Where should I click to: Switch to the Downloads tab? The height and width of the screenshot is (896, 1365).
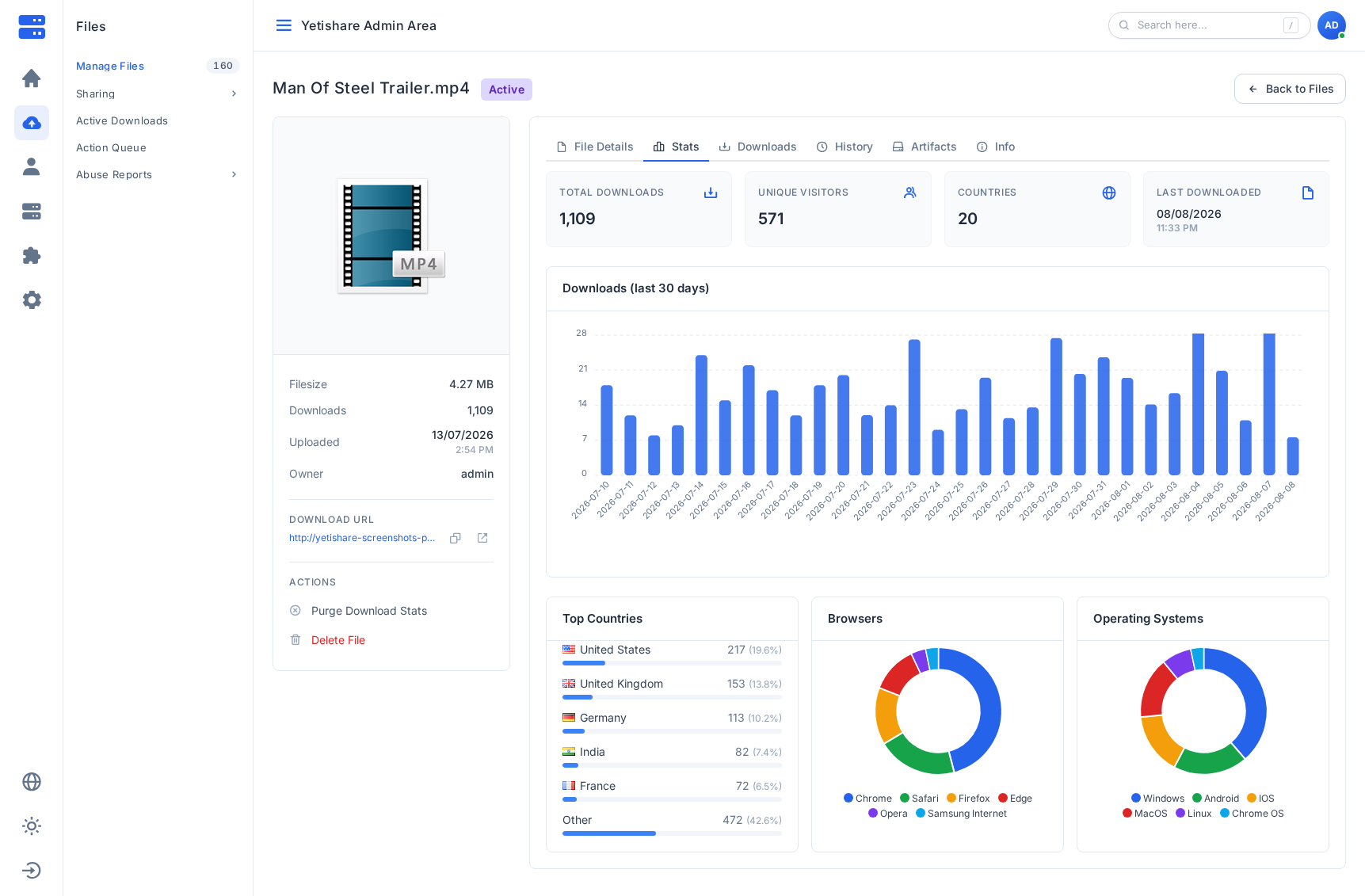[x=757, y=147]
